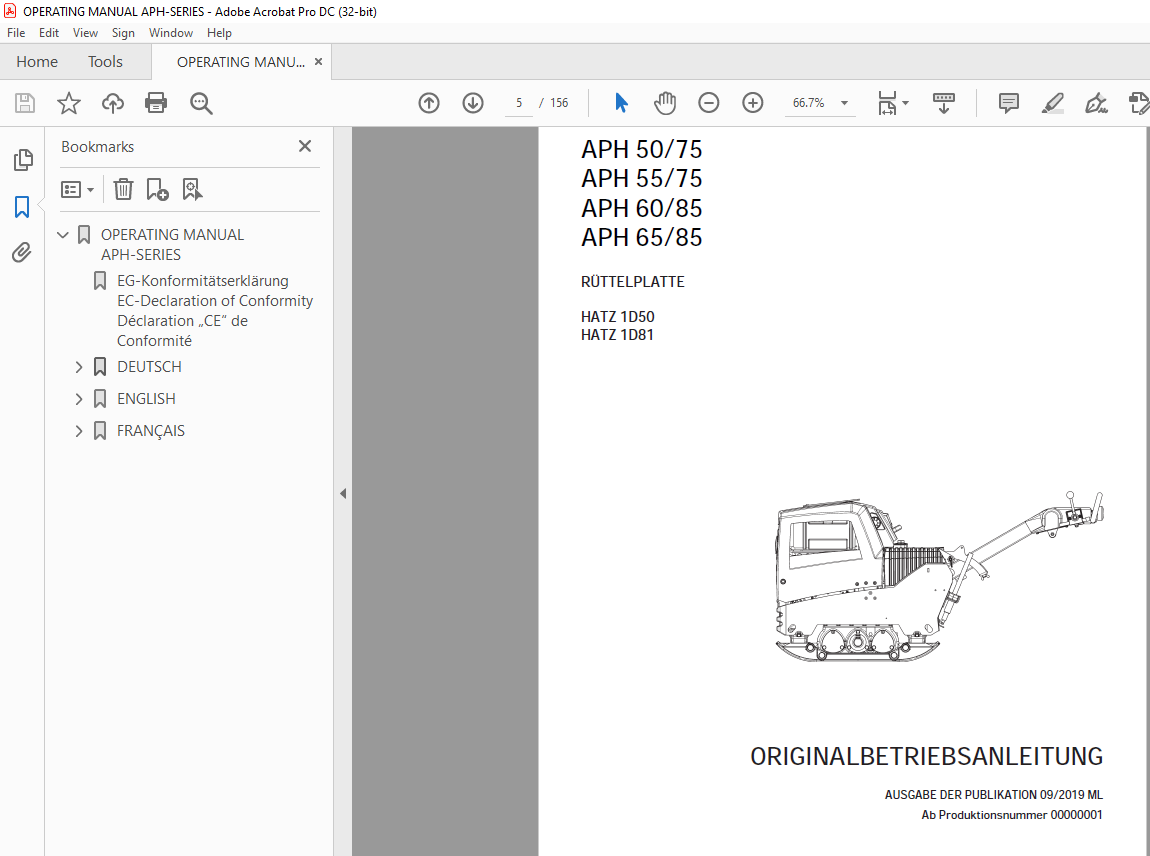Click the total pages 156 label

(560, 103)
